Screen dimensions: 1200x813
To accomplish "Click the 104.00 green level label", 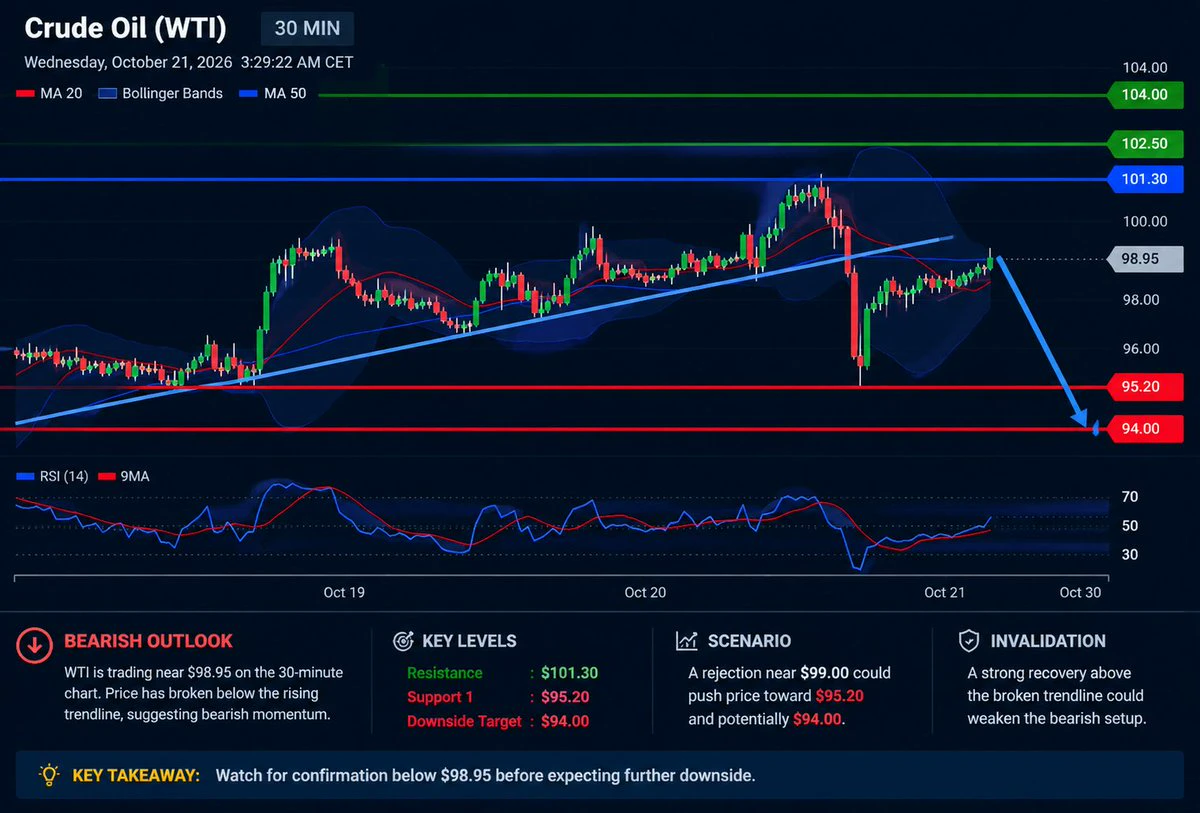I will click(1144, 95).
